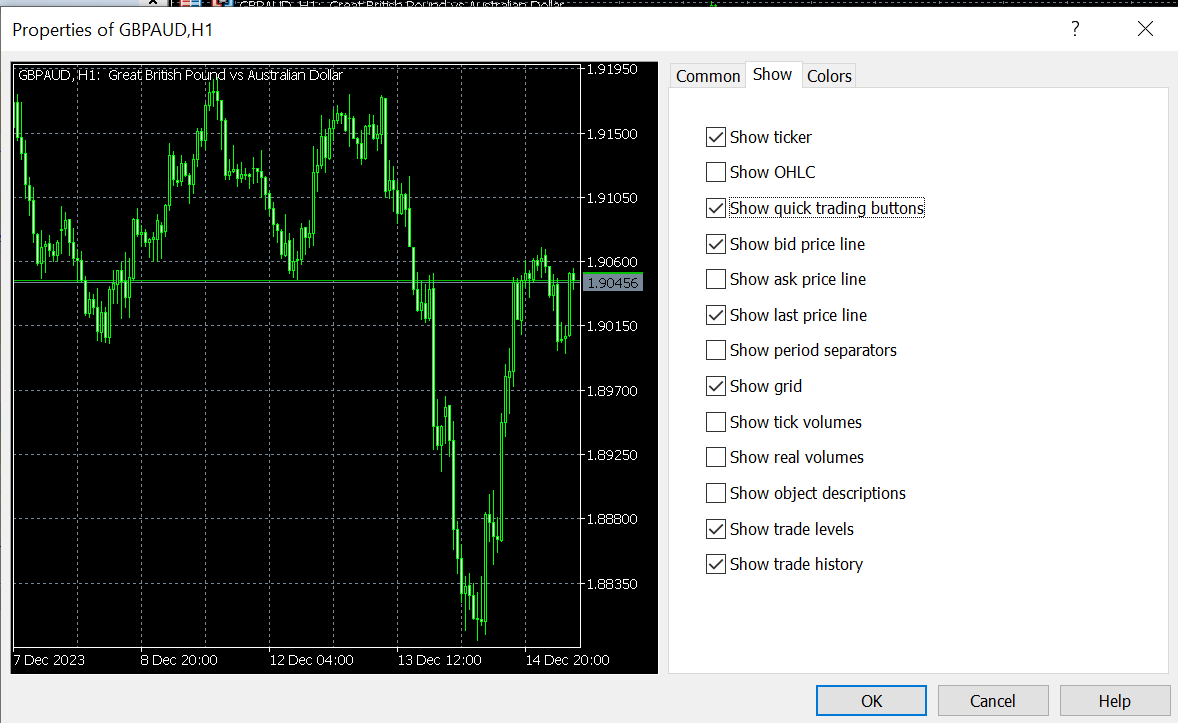This screenshot has height=723, width=1178.
Task: Disable Show grid
Action: [x=716, y=386]
